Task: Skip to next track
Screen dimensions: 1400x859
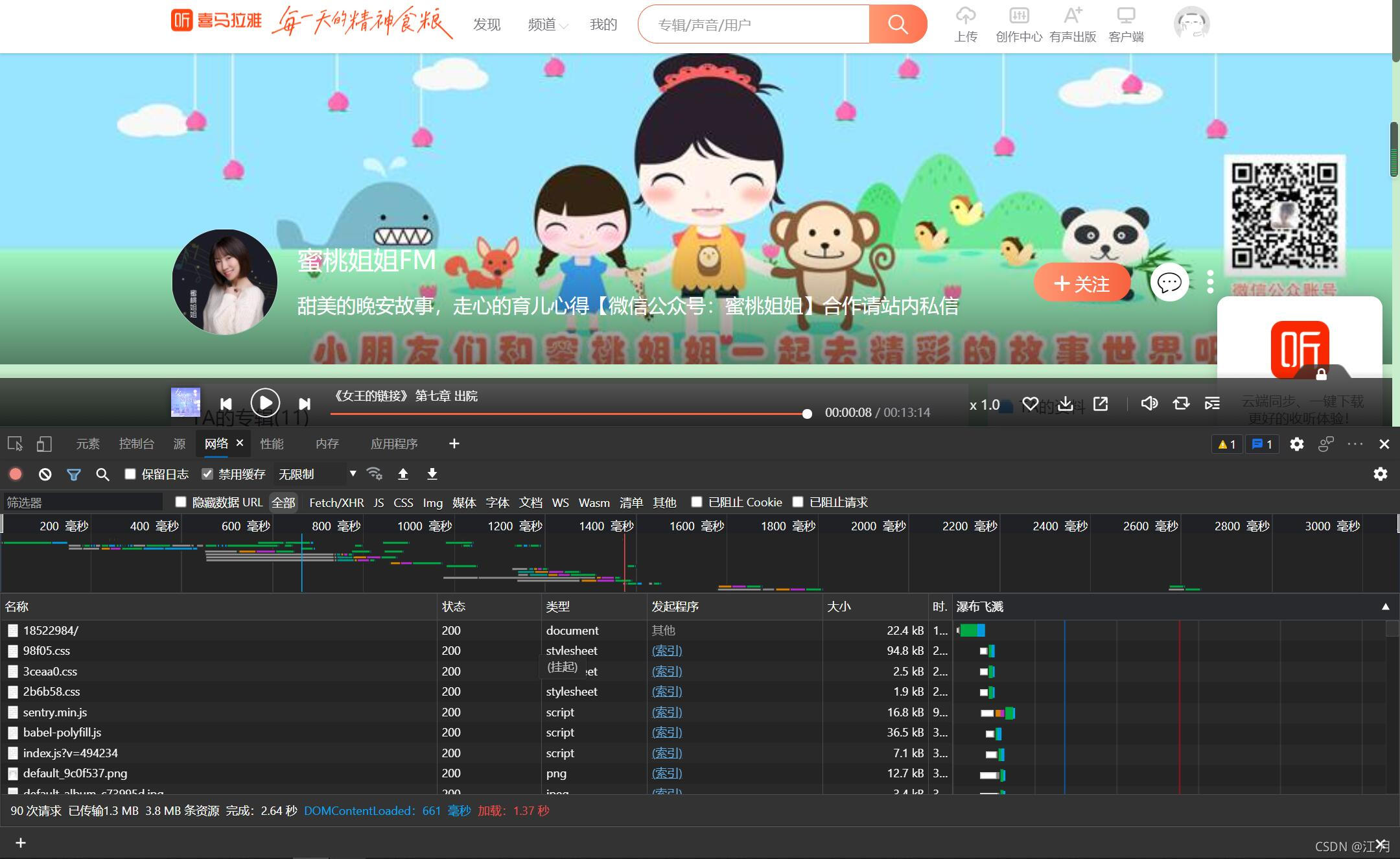Action: point(305,404)
